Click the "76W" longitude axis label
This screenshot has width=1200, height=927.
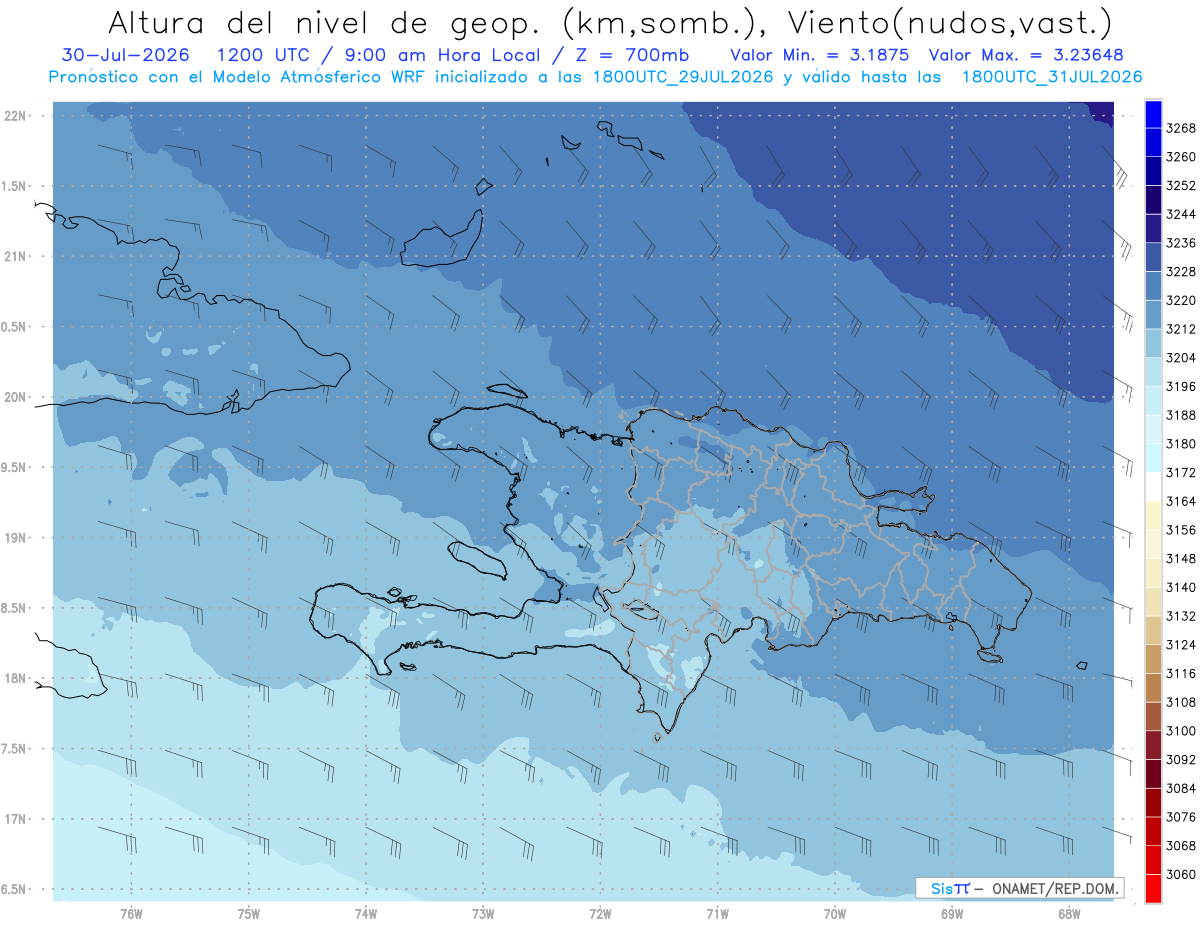(131, 913)
